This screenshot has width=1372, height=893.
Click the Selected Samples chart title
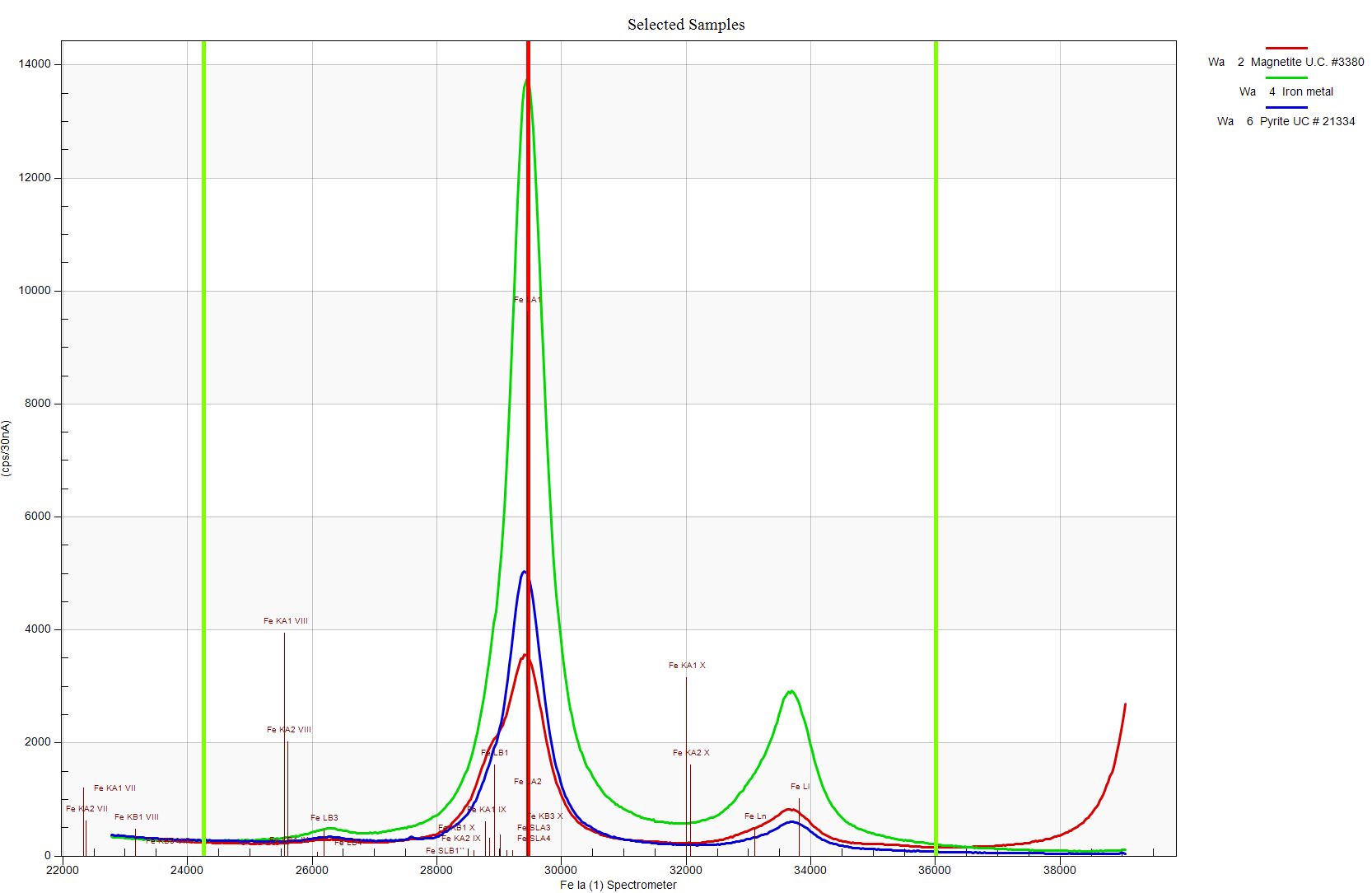(x=685, y=25)
